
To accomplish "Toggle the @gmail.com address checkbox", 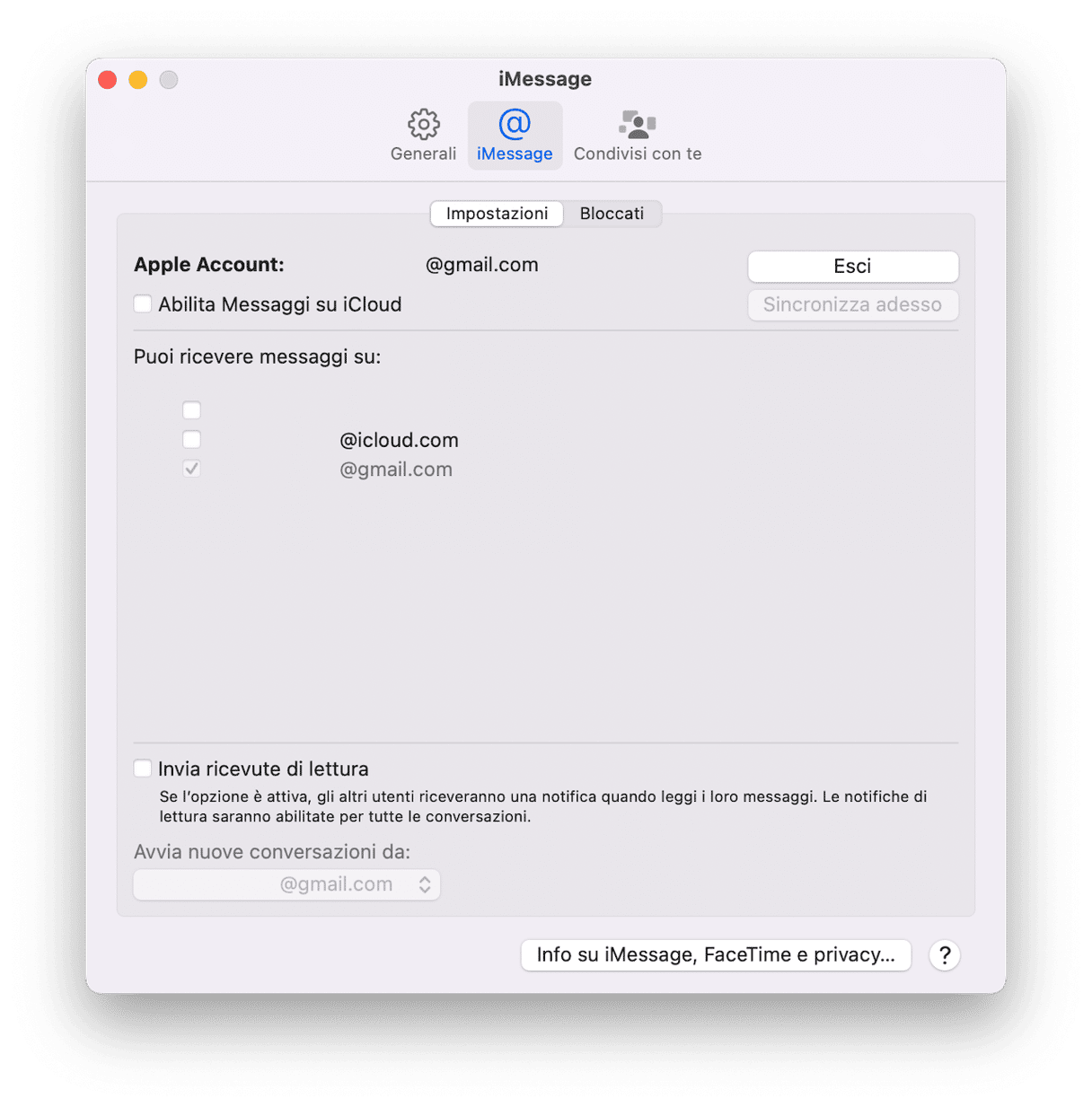I will (x=191, y=468).
